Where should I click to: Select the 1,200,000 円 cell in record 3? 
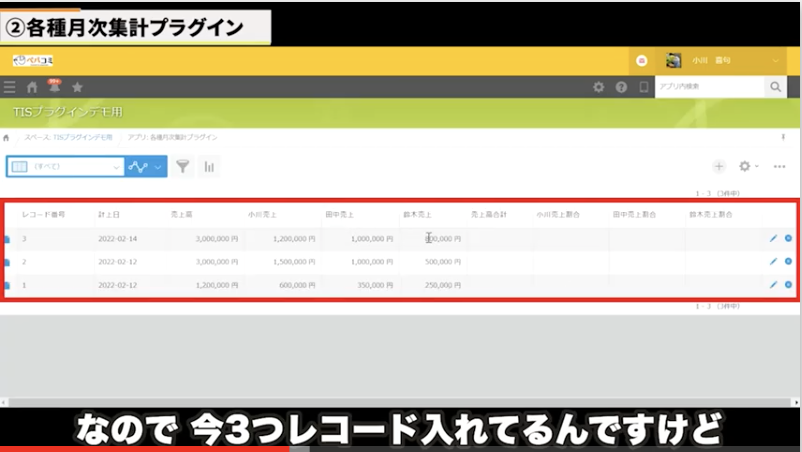(294, 239)
